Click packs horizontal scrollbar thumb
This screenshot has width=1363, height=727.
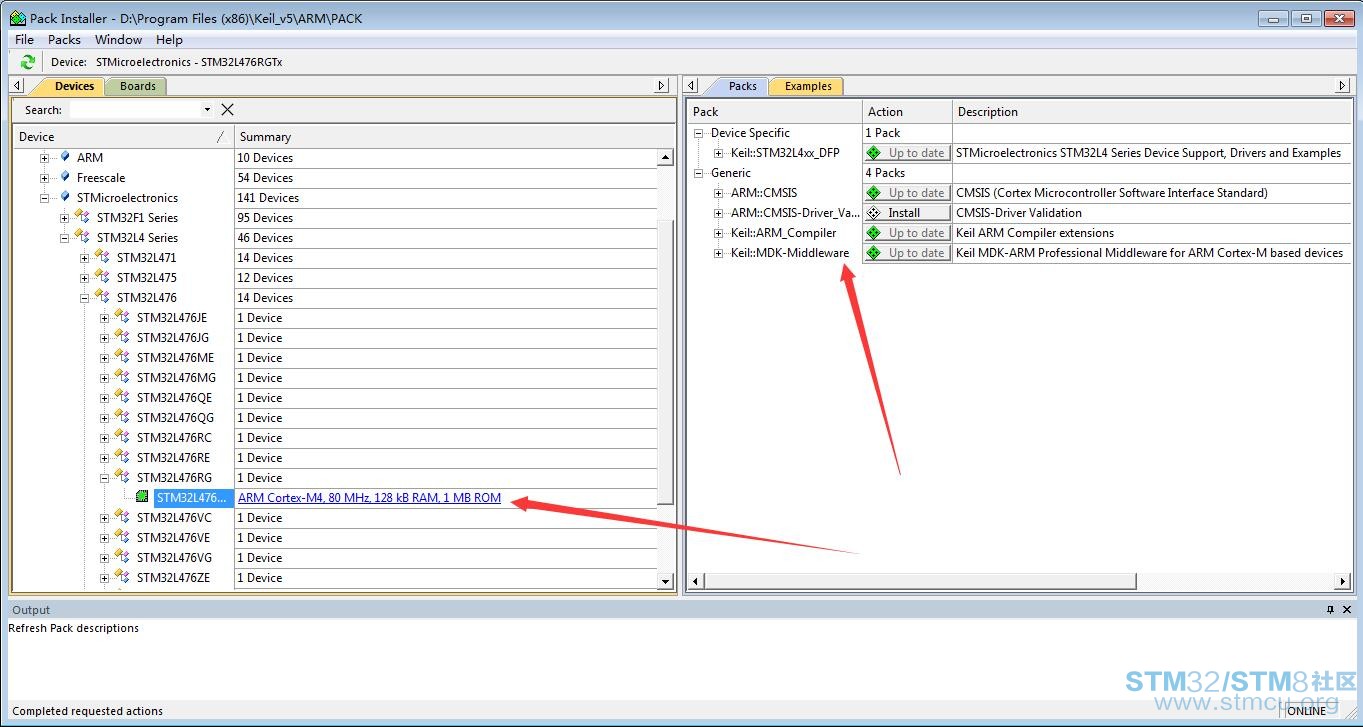pos(920,580)
